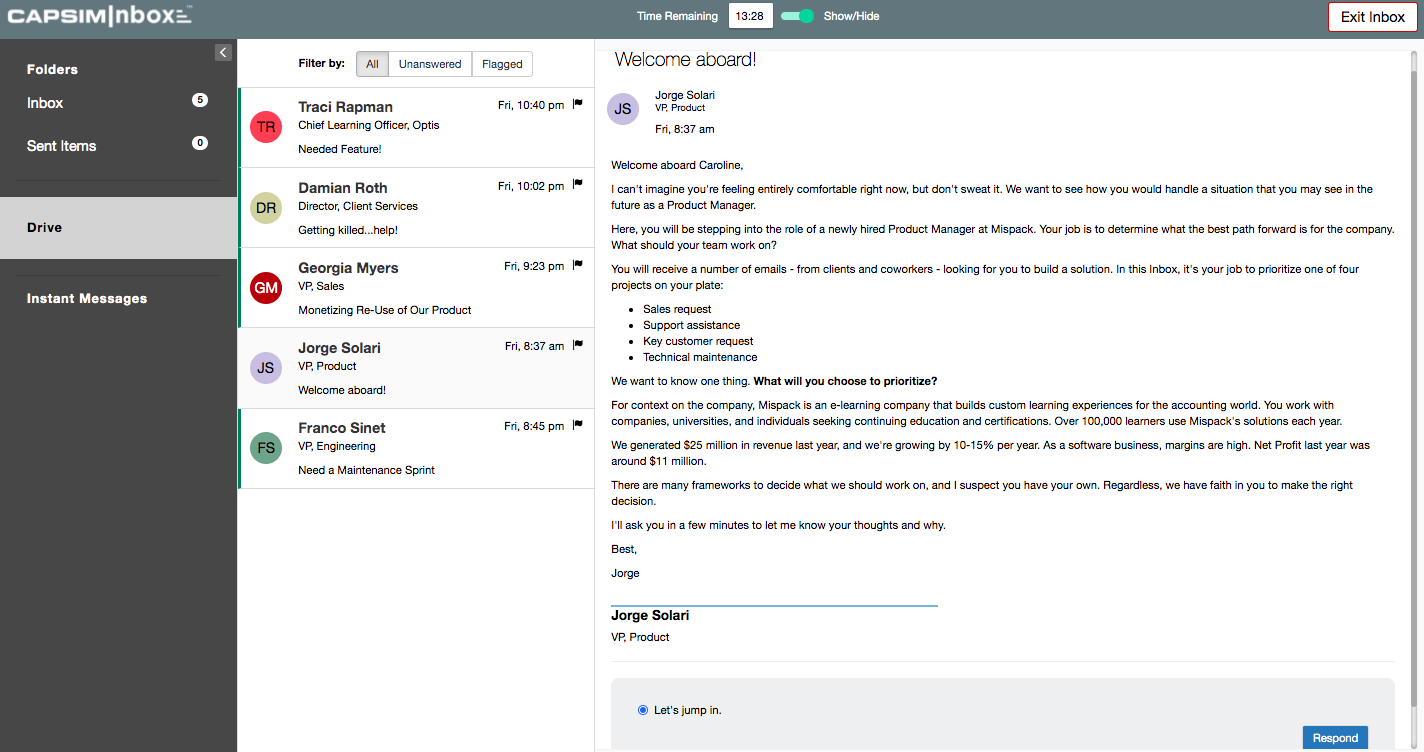Open the Inbox folder

[x=46, y=103]
